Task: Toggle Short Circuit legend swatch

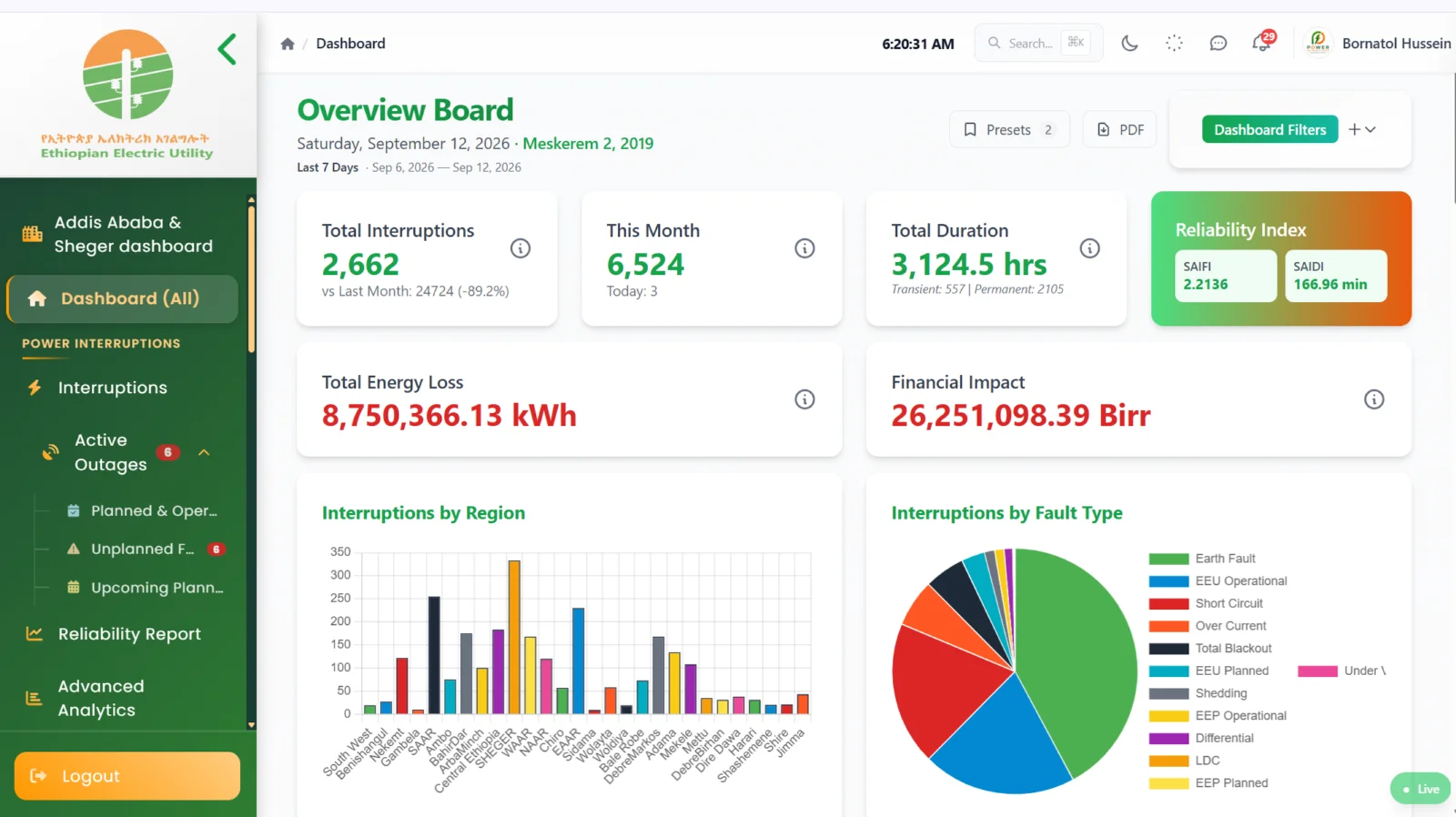Action: tap(1168, 603)
